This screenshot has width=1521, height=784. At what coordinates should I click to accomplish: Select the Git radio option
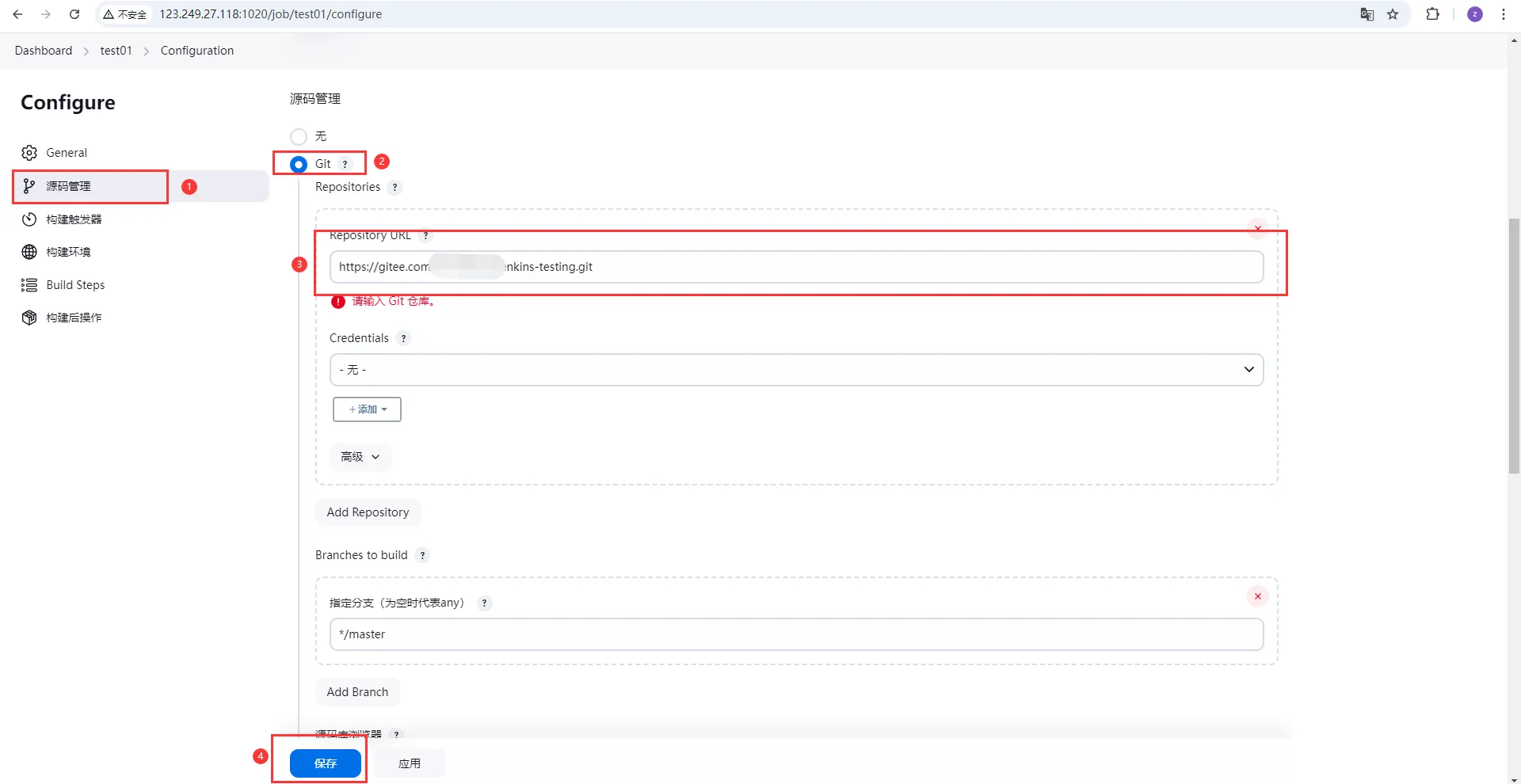click(x=299, y=164)
